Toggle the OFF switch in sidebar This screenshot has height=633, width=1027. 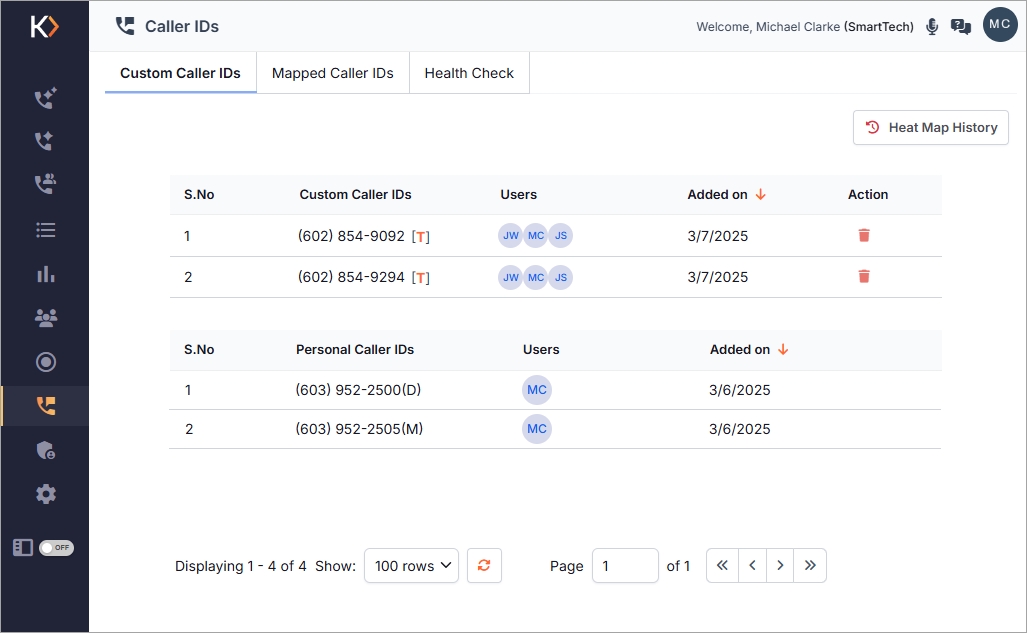pyautogui.click(x=56, y=547)
